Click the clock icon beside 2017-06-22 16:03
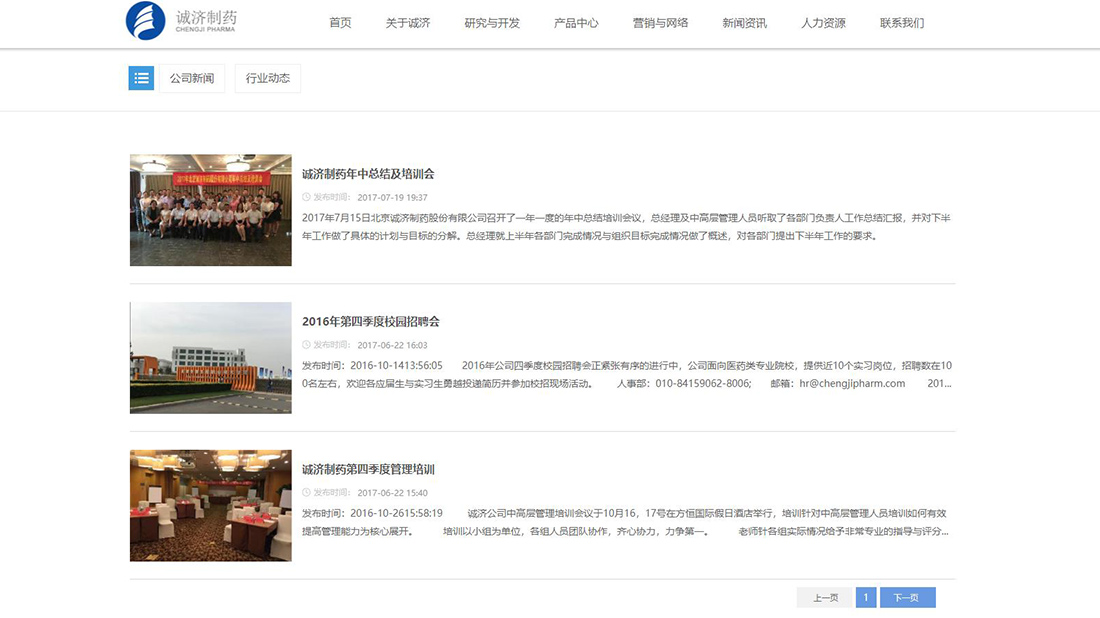Image resolution: width=1100 pixels, height=618 pixels. click(306, 344)
